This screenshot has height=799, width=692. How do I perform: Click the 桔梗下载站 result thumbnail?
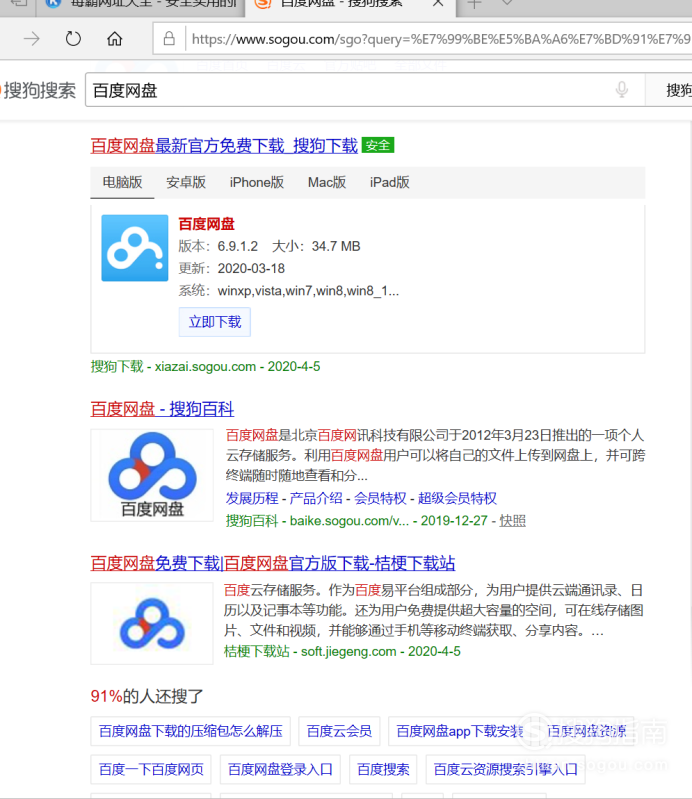[x=152, y=623]
